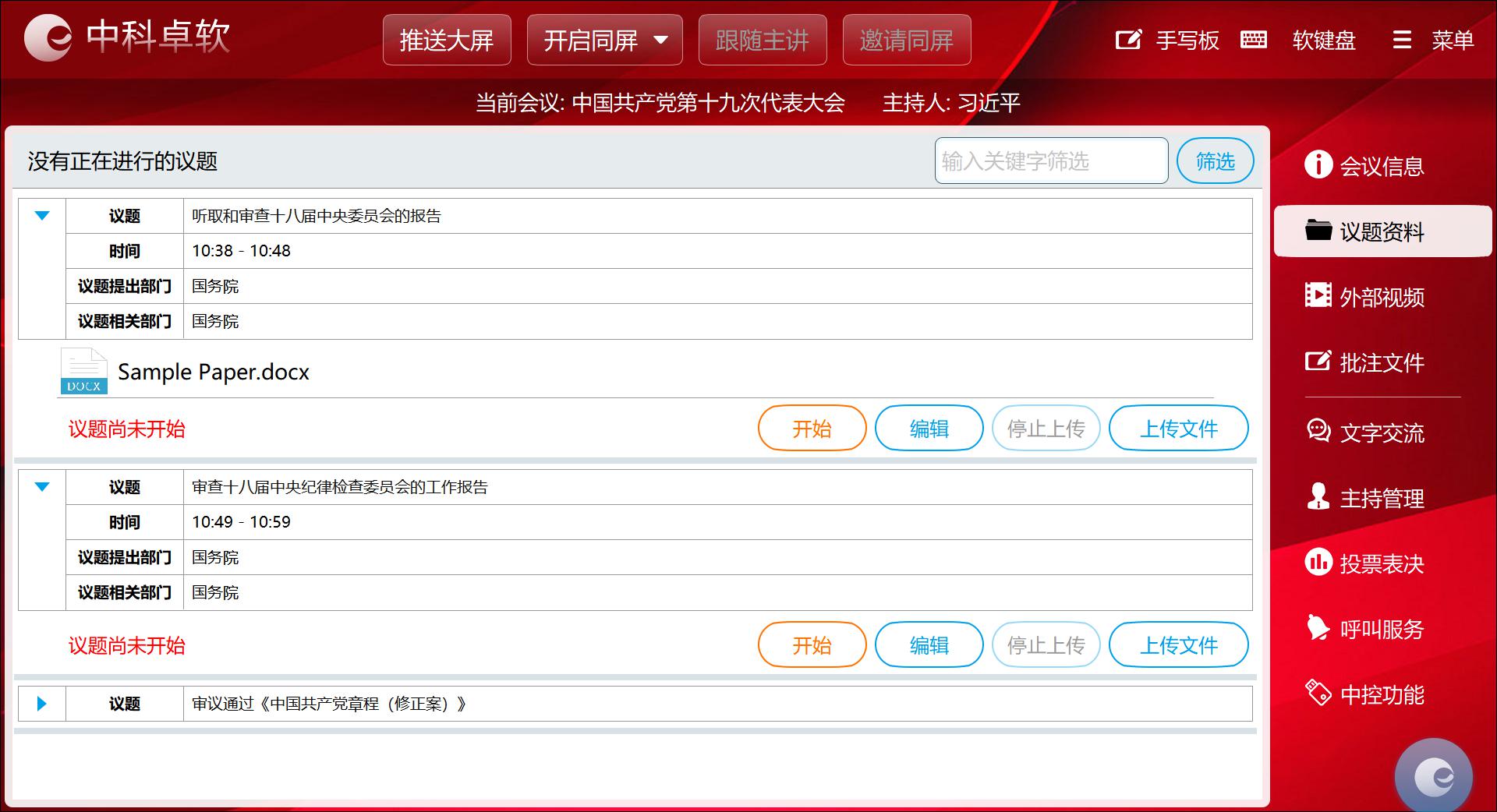Open the Sample Paper.docx file name
Image resolution: width=1497 pixels, height=812 pixels.
(214, 372)
